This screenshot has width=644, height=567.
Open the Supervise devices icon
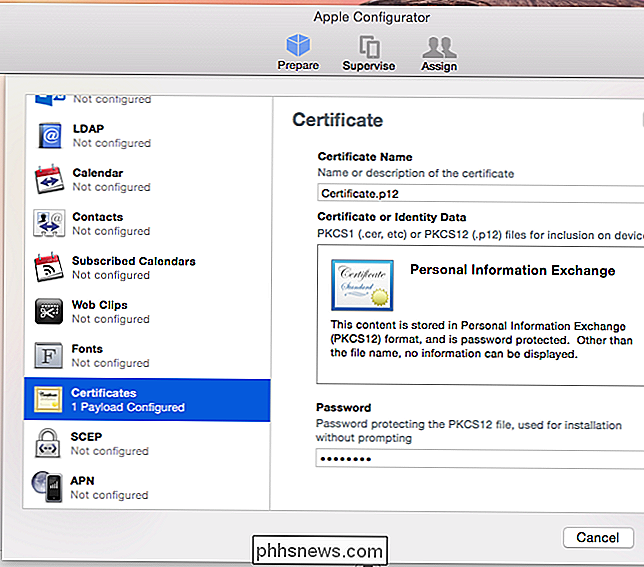[x=369, y=46]
